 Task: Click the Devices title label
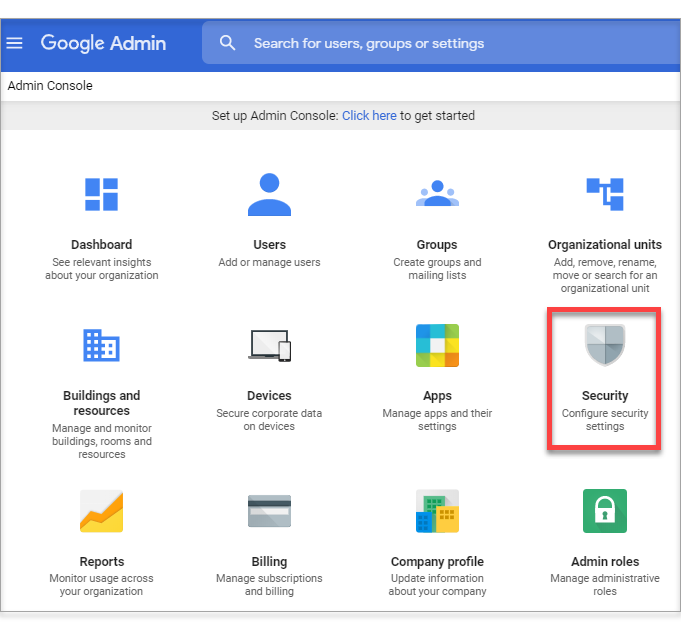coord(269,396)
